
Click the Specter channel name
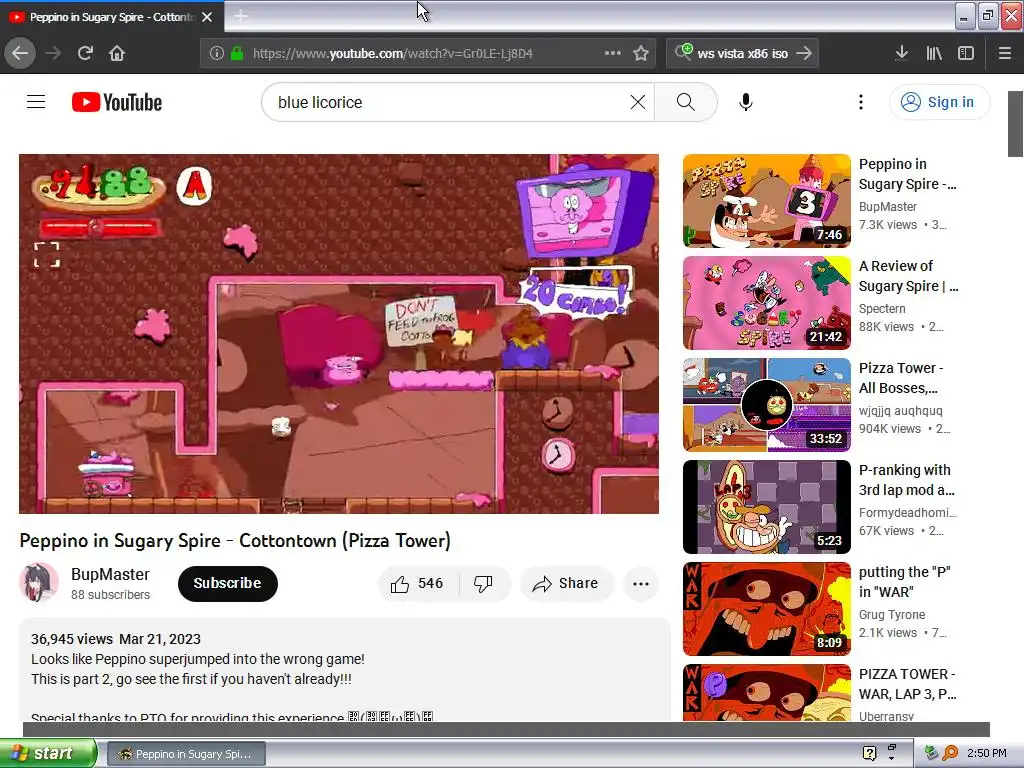tap(882, 308)
